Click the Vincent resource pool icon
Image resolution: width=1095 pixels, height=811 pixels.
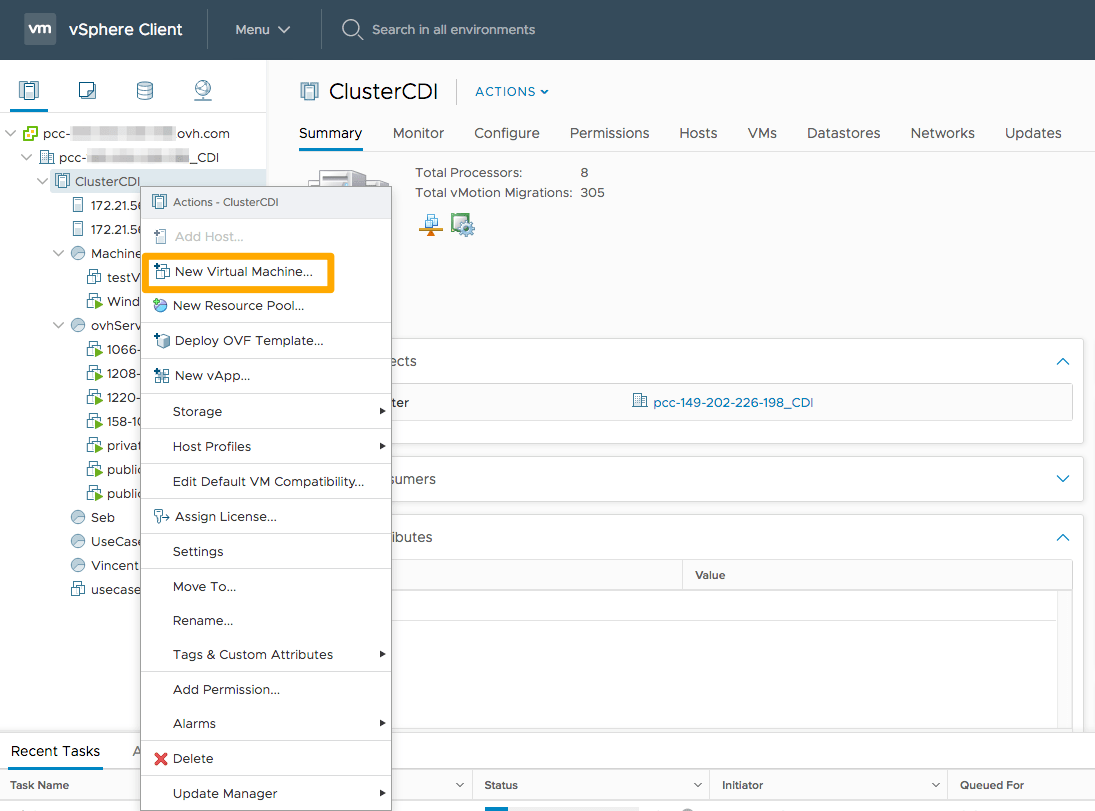click(78, 565)
